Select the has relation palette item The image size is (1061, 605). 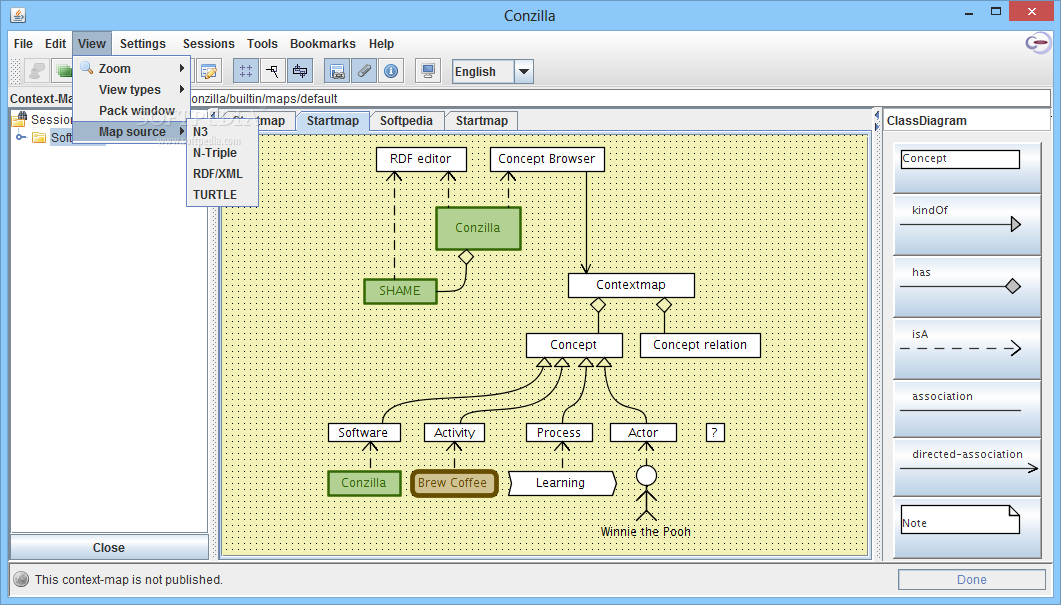[x=967, y=287]
